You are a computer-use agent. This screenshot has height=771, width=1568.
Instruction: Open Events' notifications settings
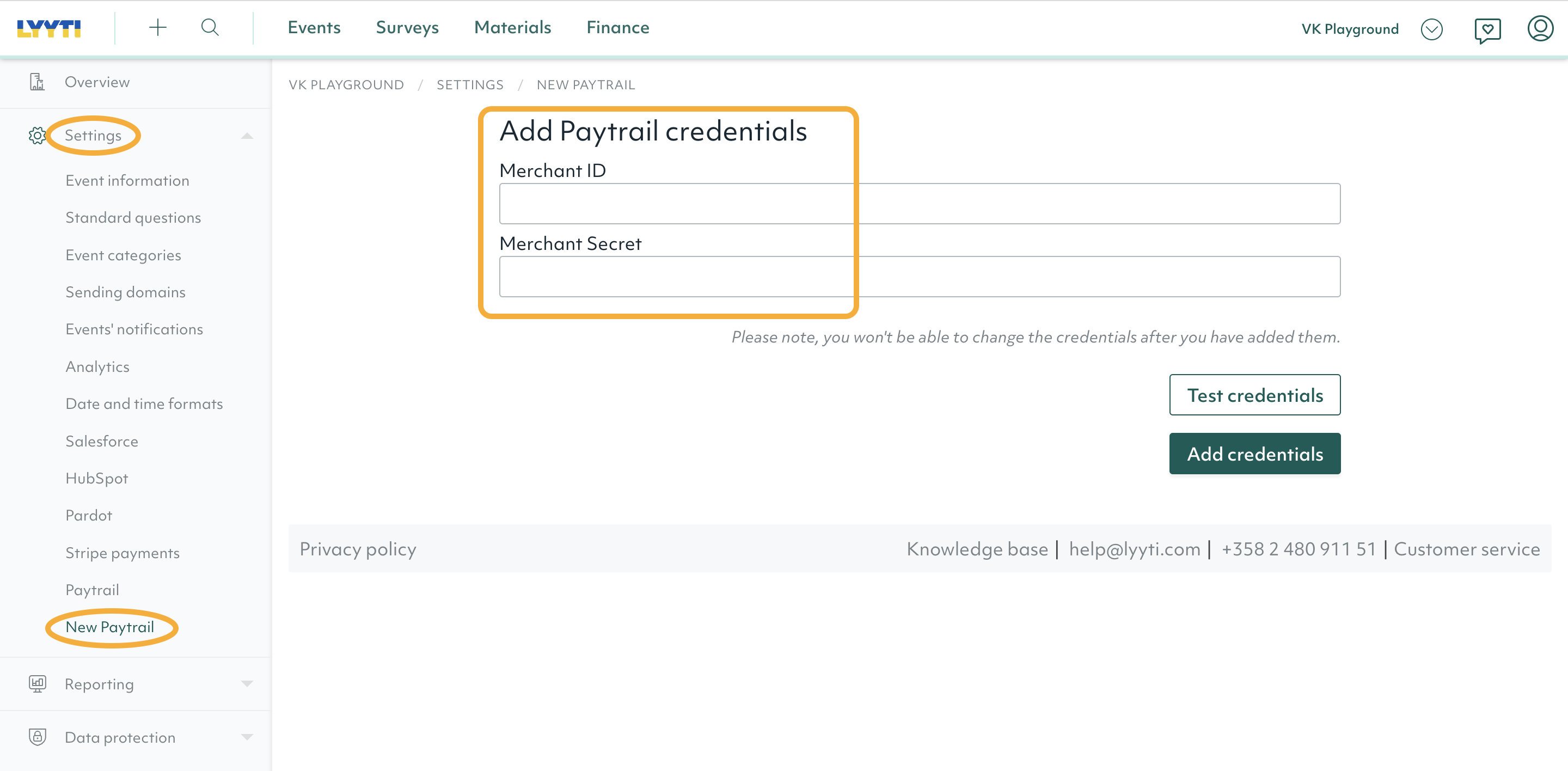[x=134, y=329]
